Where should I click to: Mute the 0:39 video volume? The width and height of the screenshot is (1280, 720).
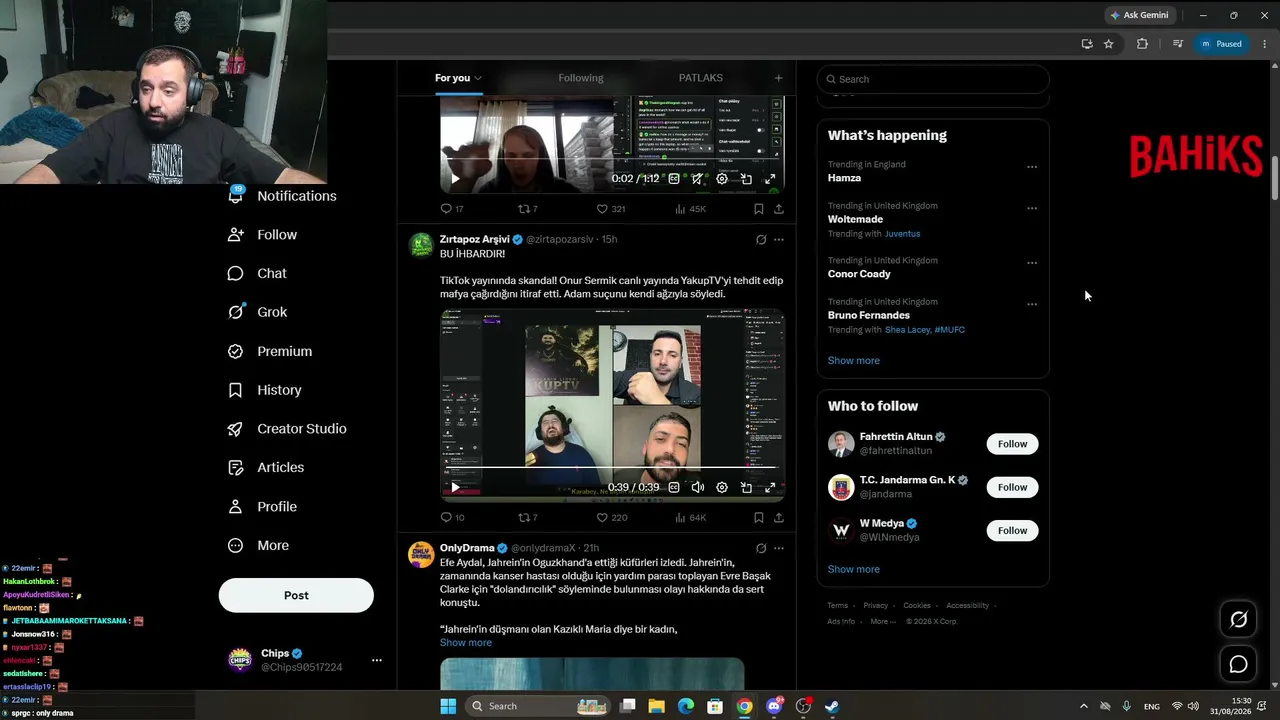(698, 487)
